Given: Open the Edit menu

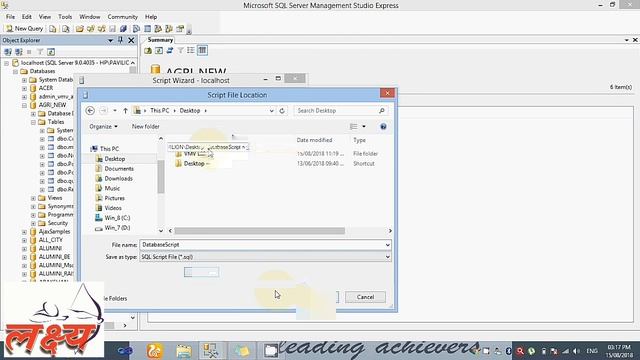Looking at the screenshot, I should (x=27, y=17).
